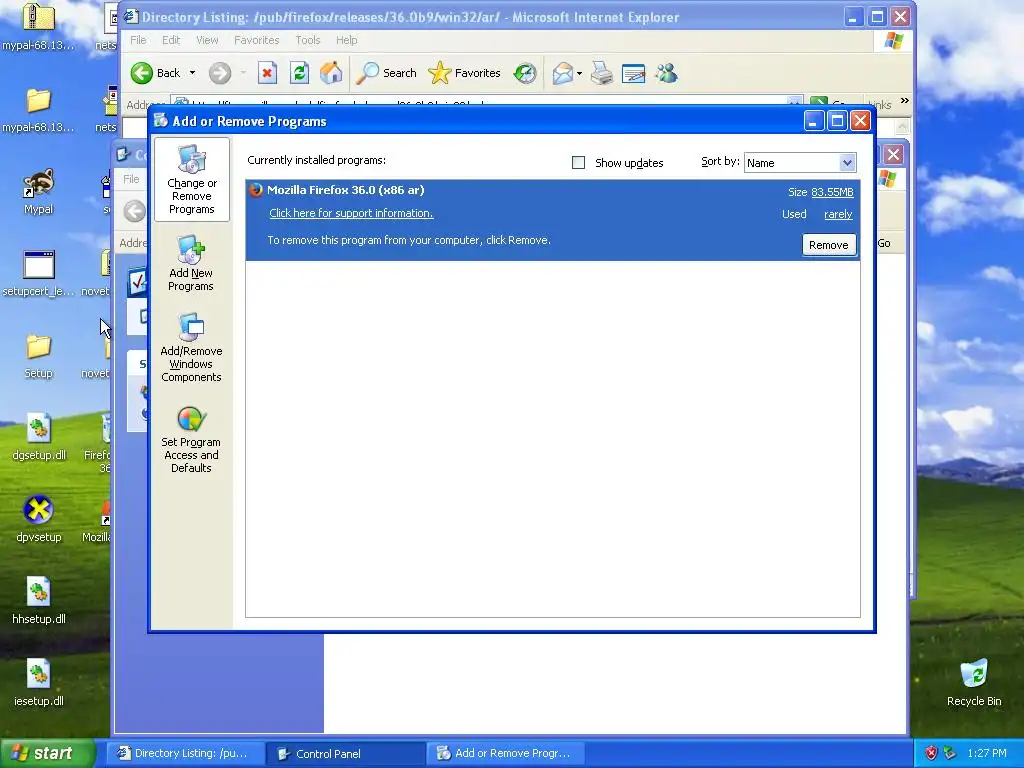Select iesetup.dll file on desktop
Screen dimensions: 1024x768
tap(39, 683)
